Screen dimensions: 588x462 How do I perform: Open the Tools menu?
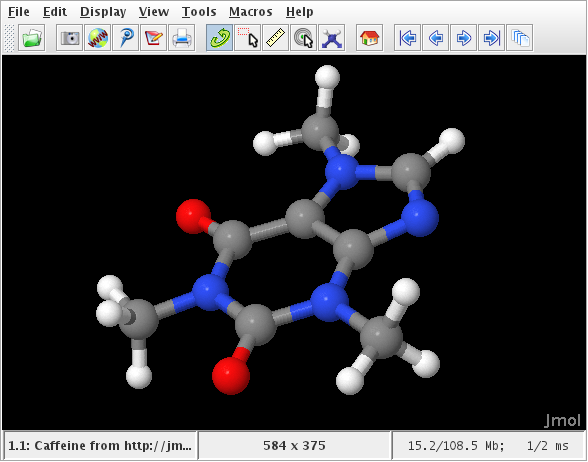pos(199,12)
